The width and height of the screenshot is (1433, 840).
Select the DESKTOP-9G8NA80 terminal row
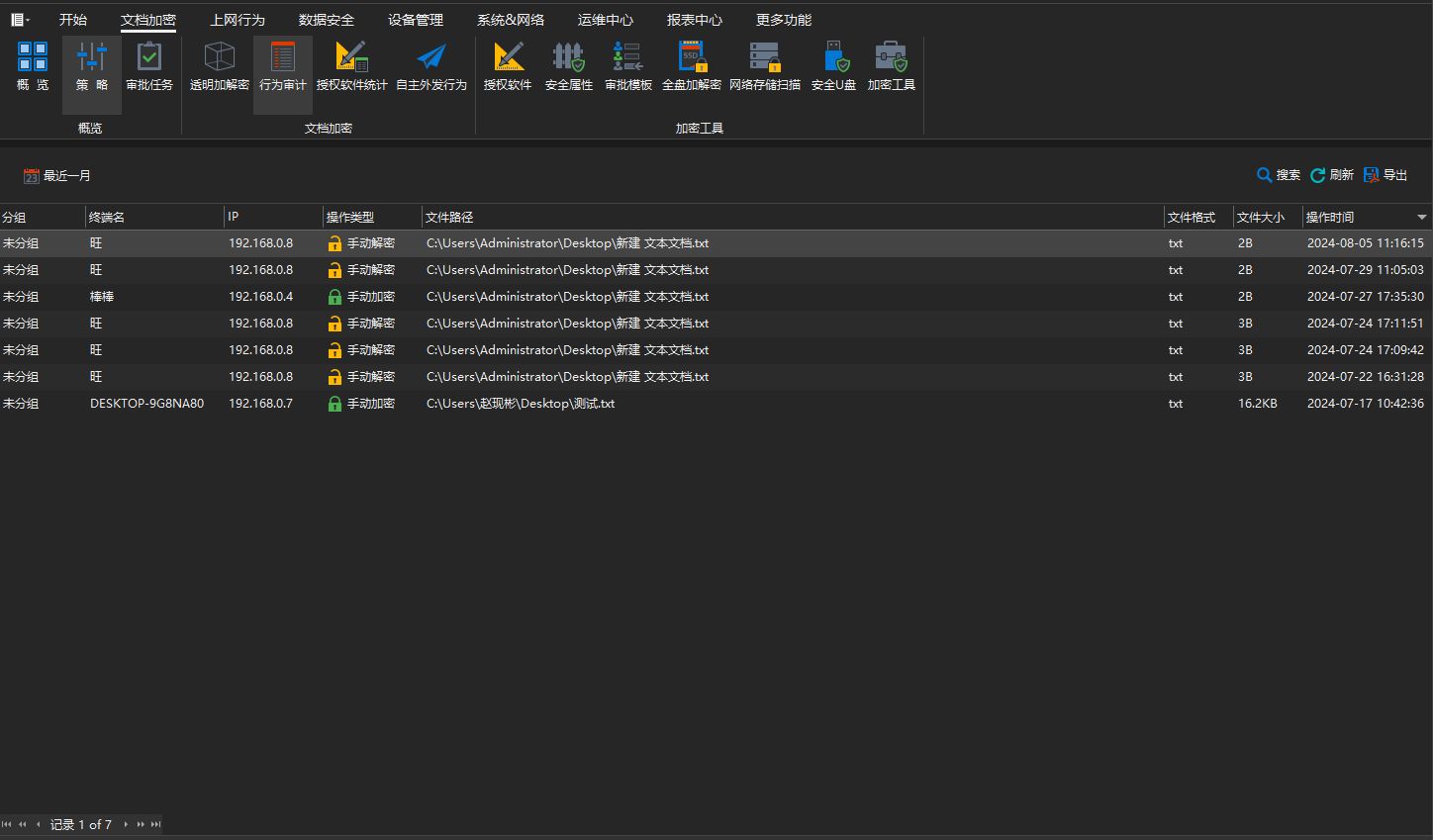pyautogui.click(x=716, y=404)
